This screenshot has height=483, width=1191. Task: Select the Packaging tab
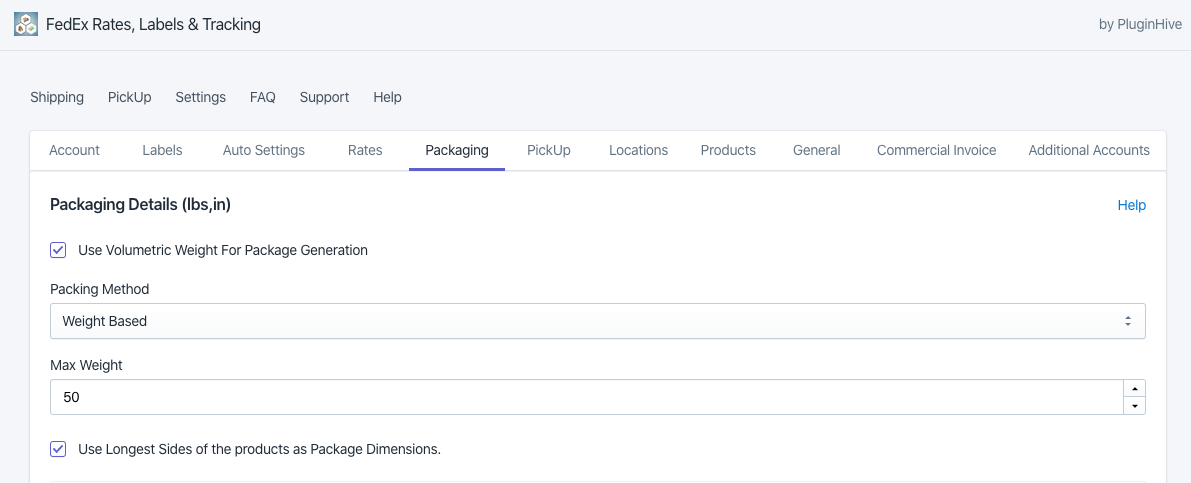[456, 150]
